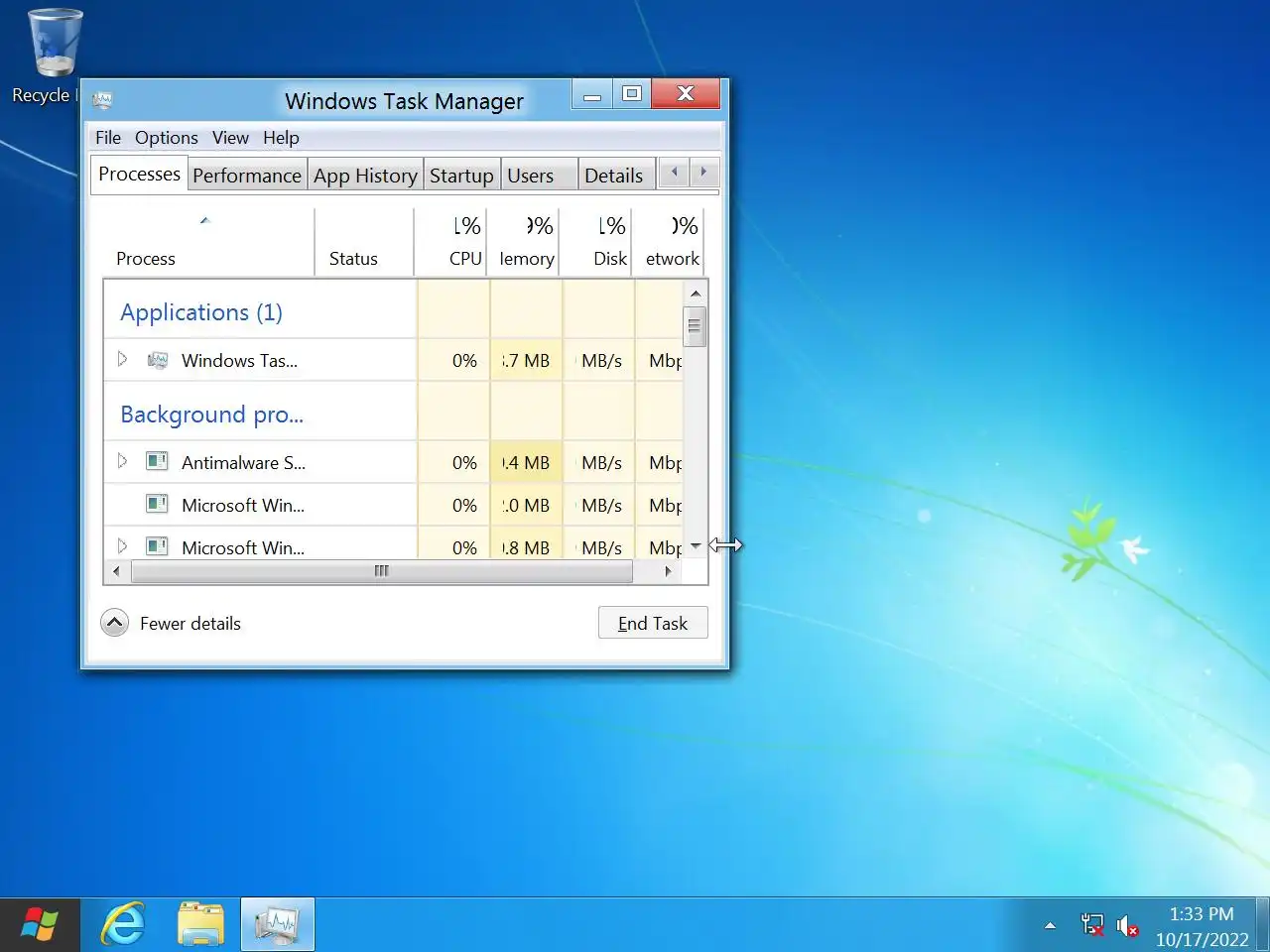Image resolution: width=1270 pixels, height=952 pixels.
Task: Click first Microsoft Win... process name
Action: (243, 506)
